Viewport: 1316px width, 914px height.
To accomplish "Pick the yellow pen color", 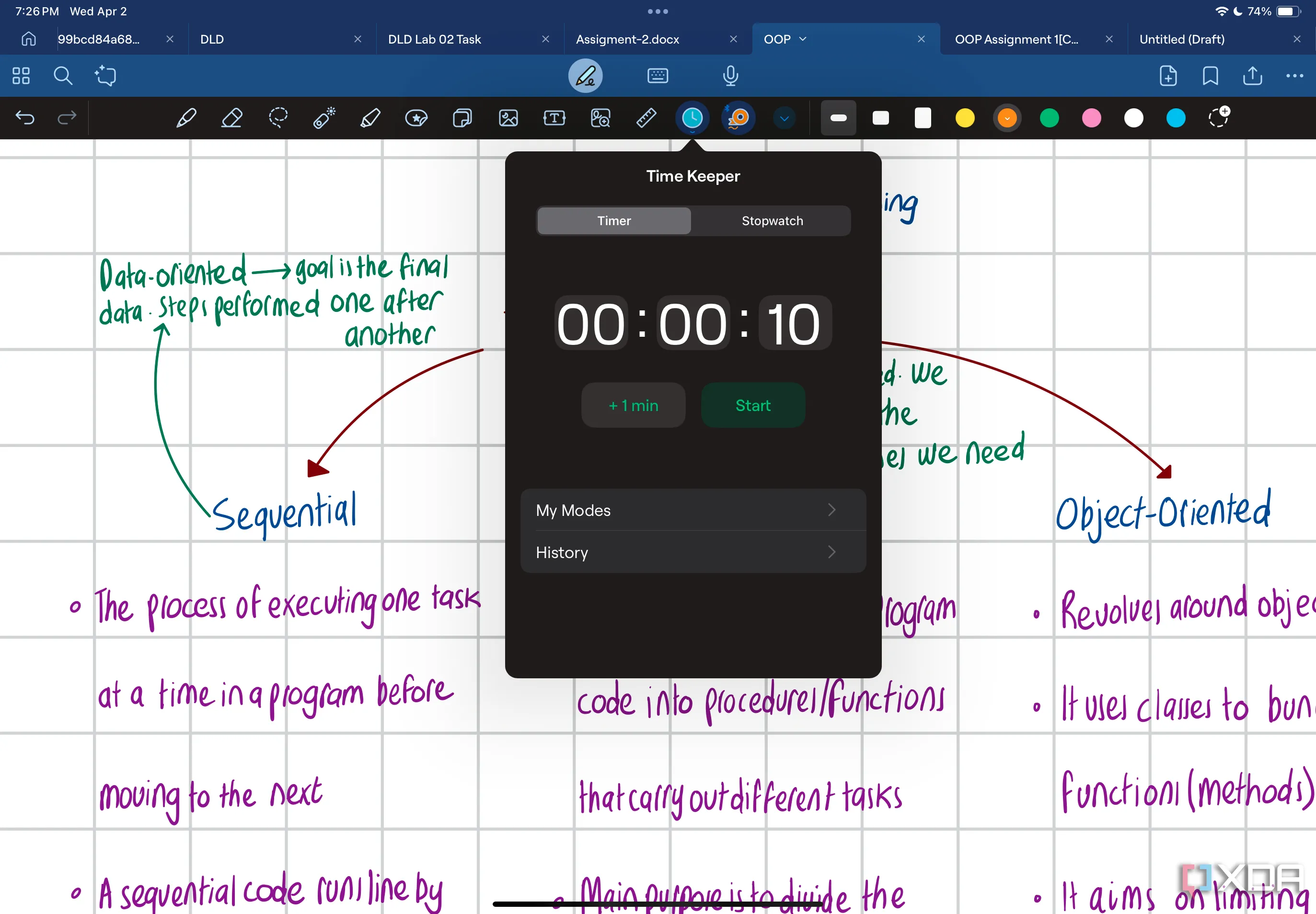I will coord(965,118).
